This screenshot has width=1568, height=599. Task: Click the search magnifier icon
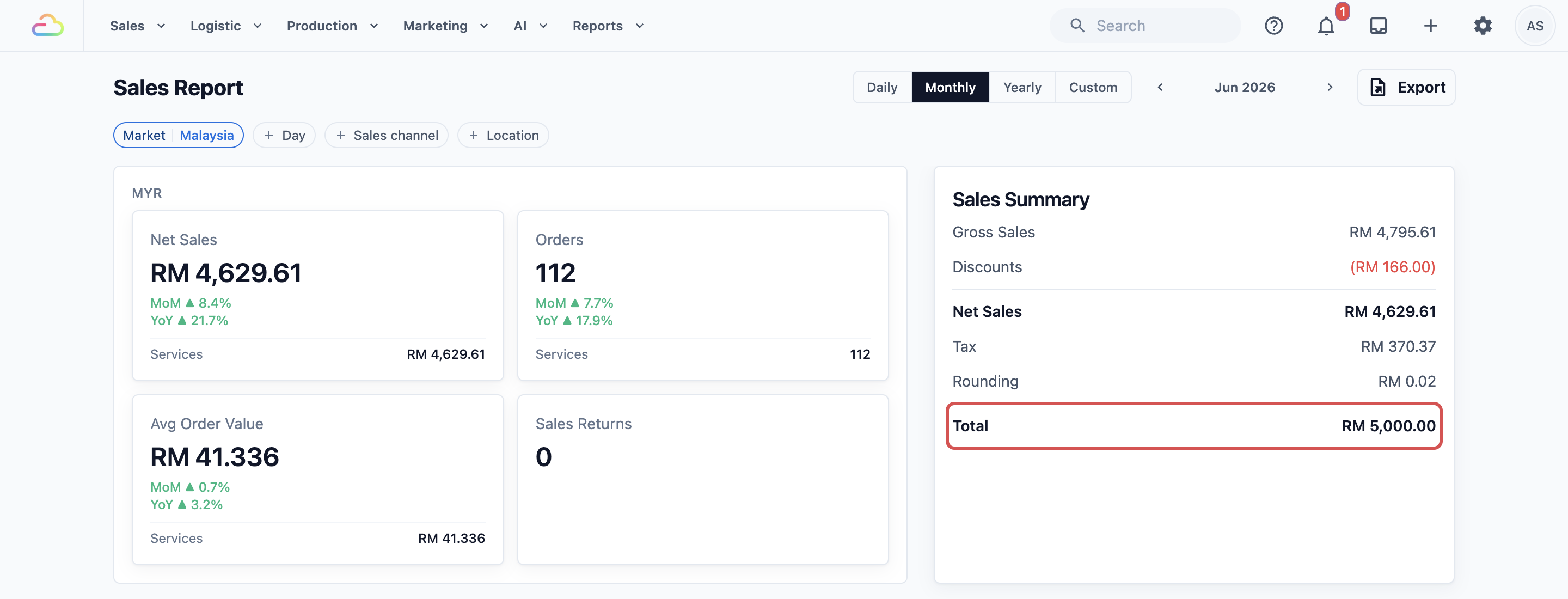(x=1077, y=26)
